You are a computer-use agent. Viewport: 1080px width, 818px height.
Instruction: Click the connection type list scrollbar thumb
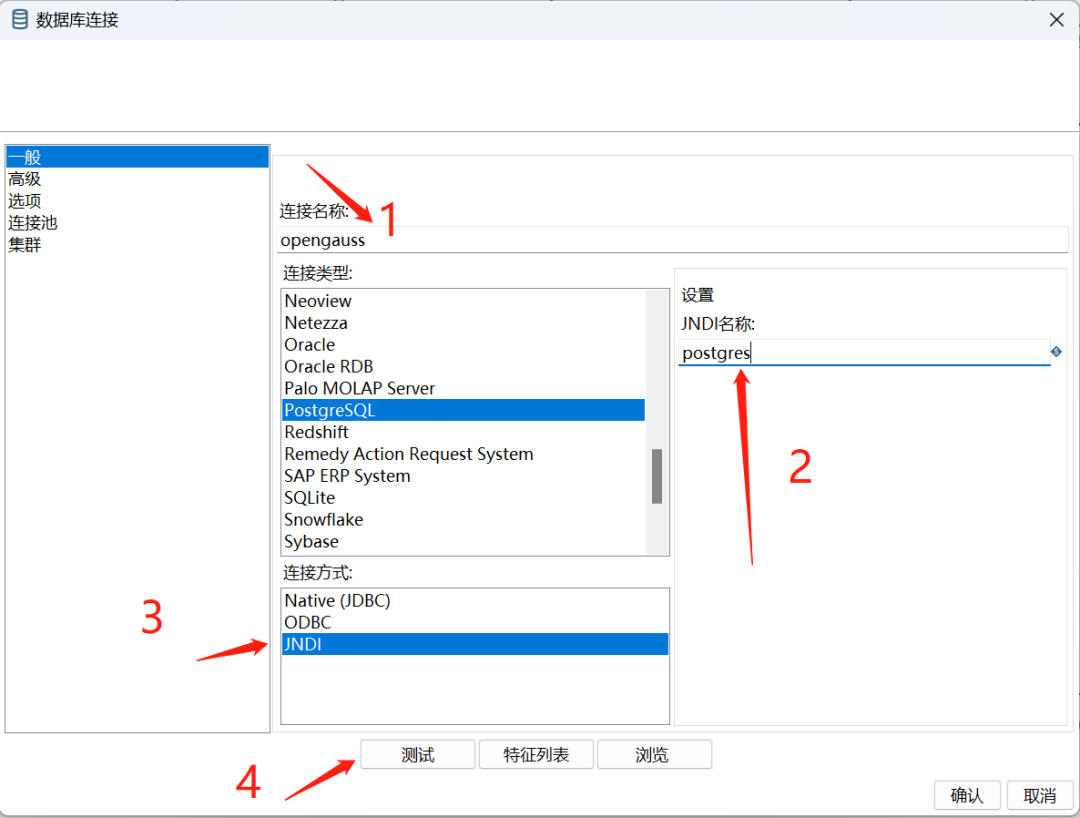(x=657, y=476)
